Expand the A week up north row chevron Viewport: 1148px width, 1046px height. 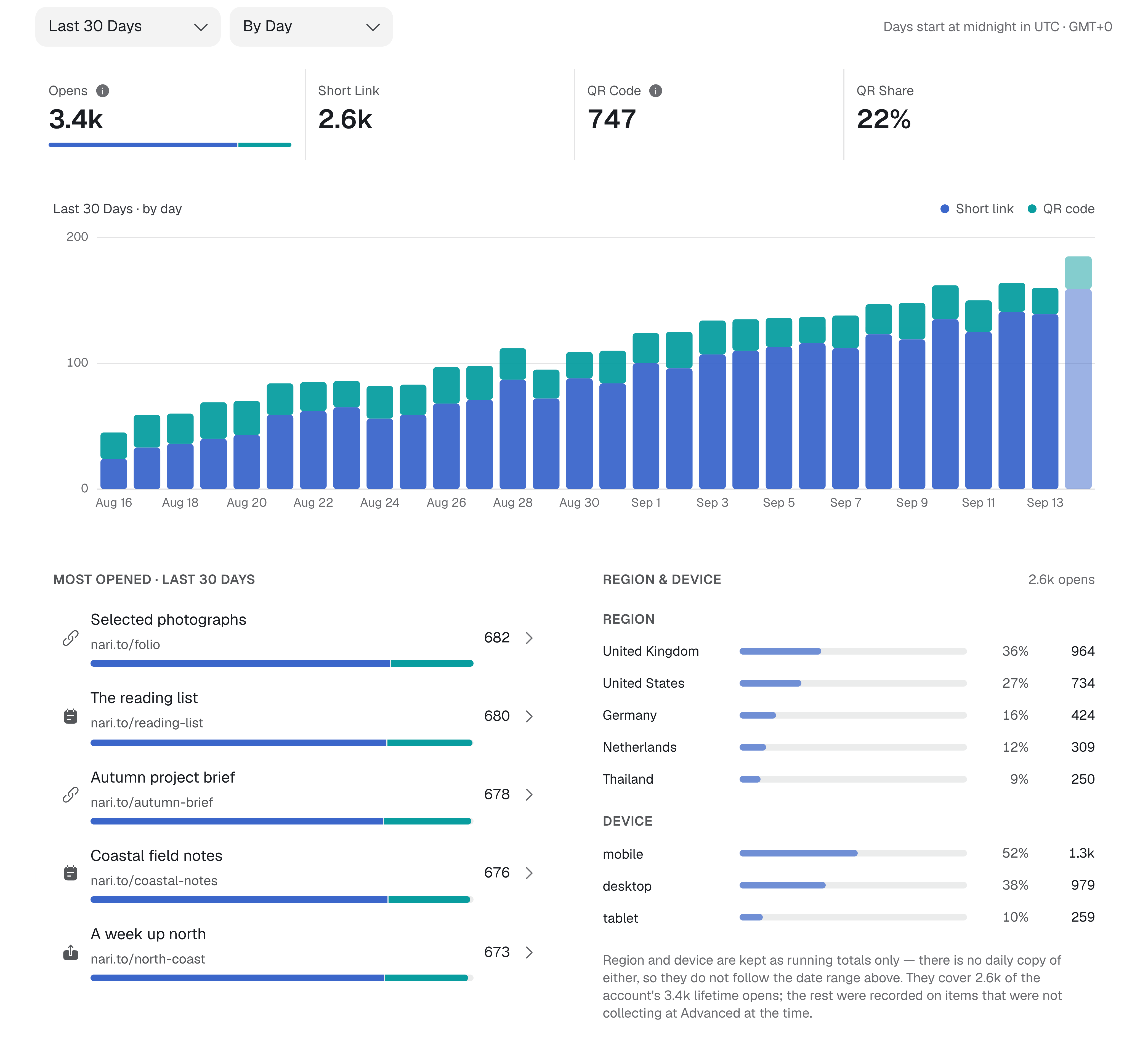(x=529, y=953)
